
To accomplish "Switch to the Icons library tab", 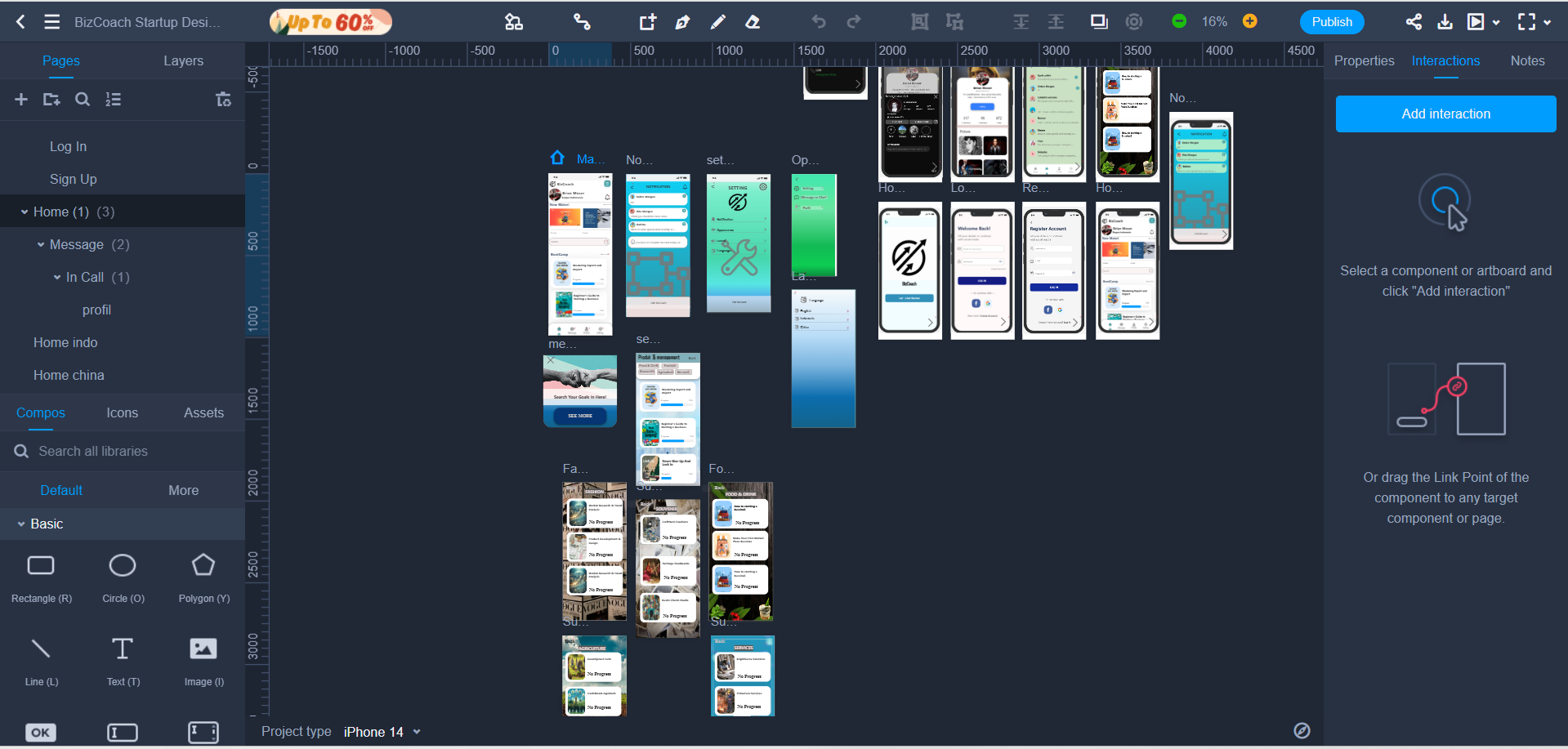I will (122, 413).
